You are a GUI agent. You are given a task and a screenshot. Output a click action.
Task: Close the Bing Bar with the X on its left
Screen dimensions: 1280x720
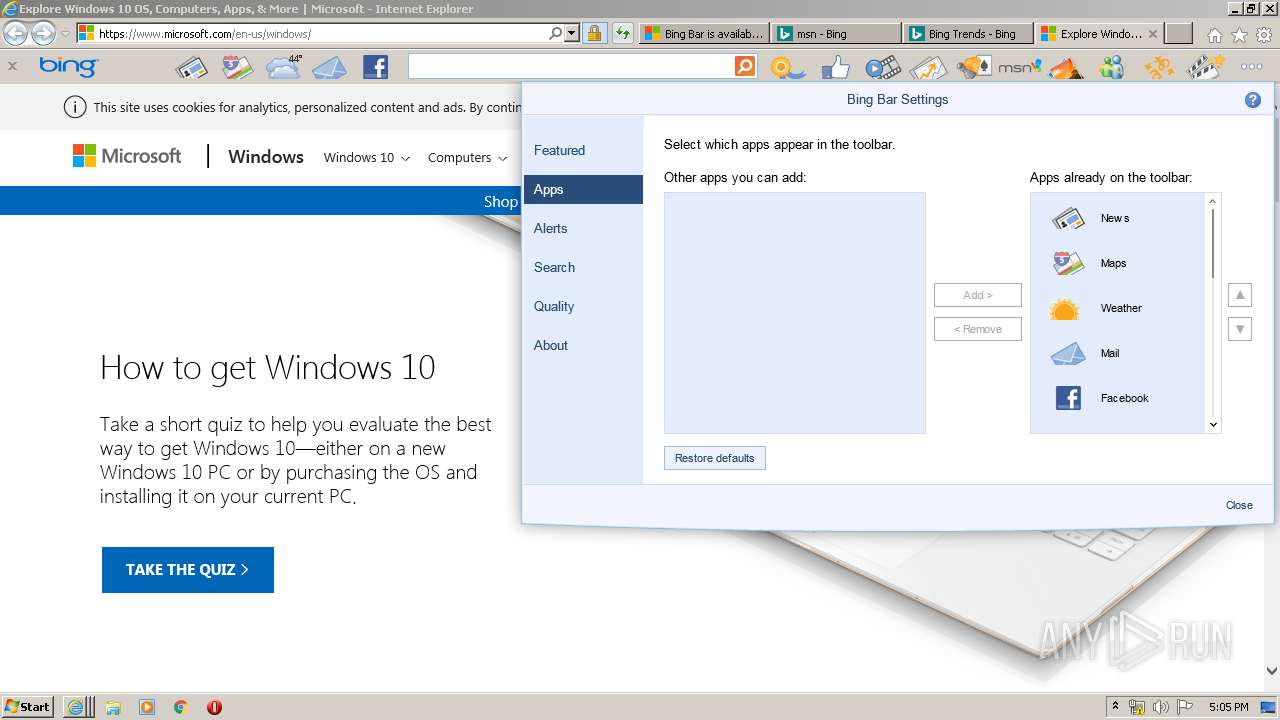click(x=12, y=67)
